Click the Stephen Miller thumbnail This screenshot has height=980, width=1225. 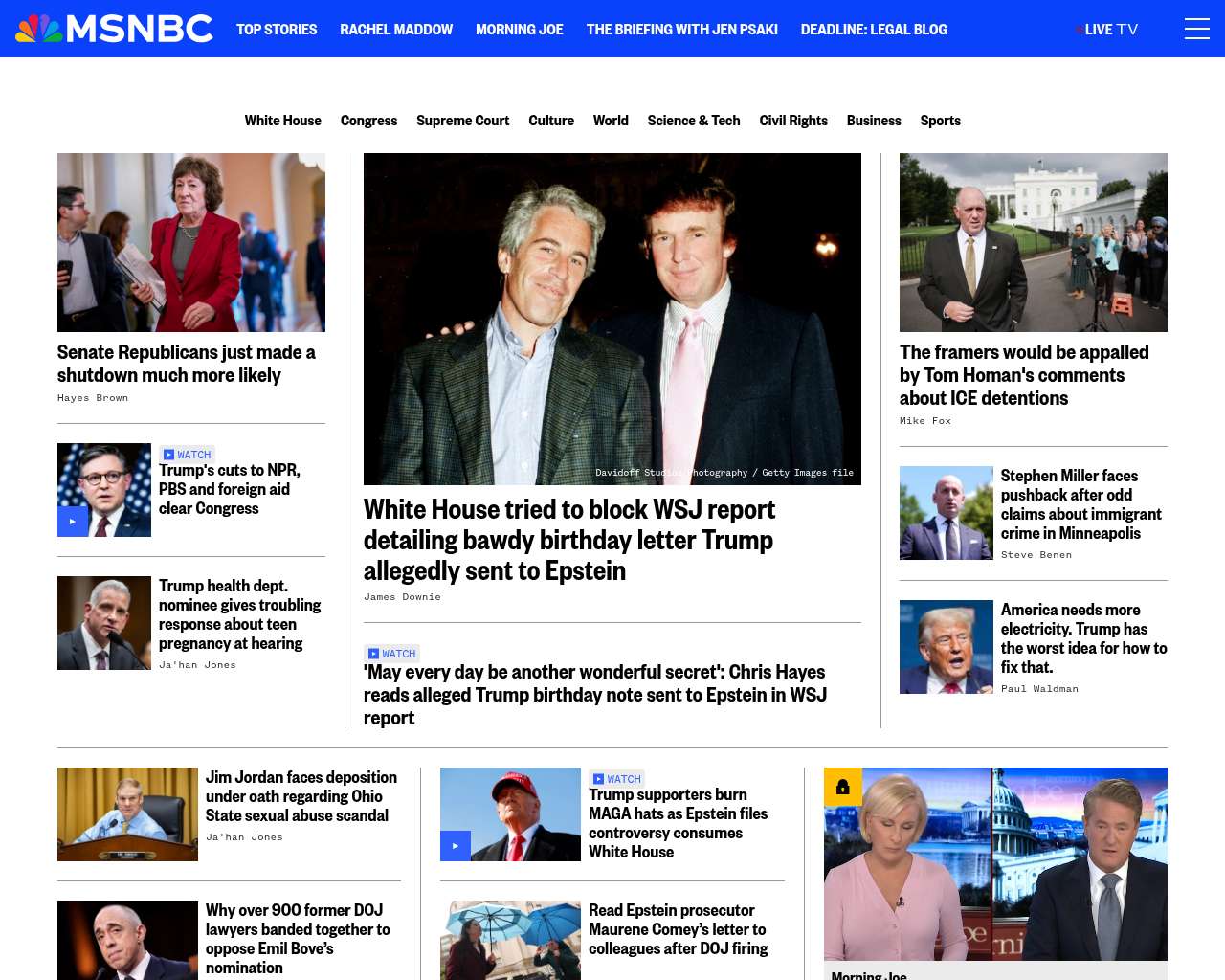click(x=947, y=513)
